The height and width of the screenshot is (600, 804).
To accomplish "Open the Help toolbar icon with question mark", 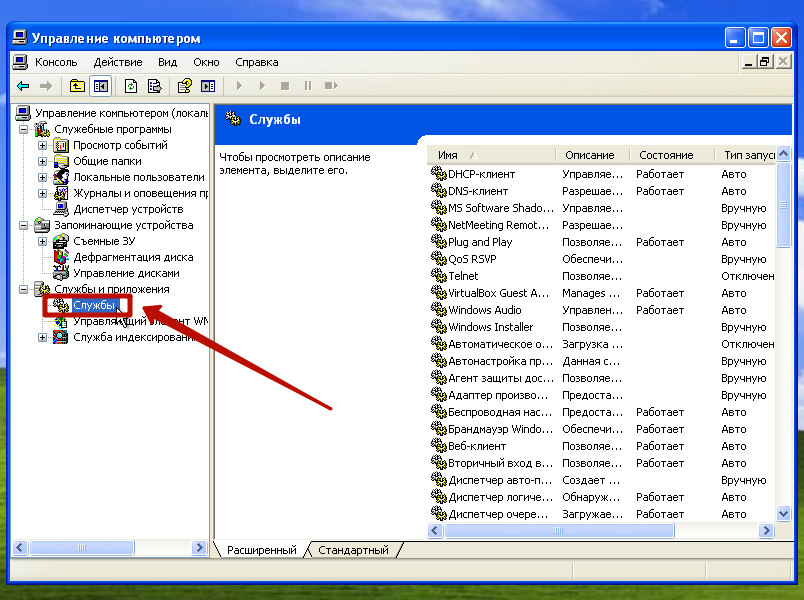I will (x=185, y=86).
